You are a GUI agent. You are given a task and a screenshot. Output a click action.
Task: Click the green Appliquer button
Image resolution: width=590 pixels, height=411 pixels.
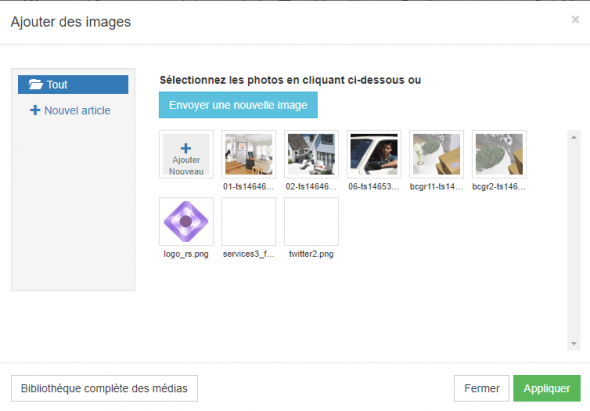pos(547,388)
